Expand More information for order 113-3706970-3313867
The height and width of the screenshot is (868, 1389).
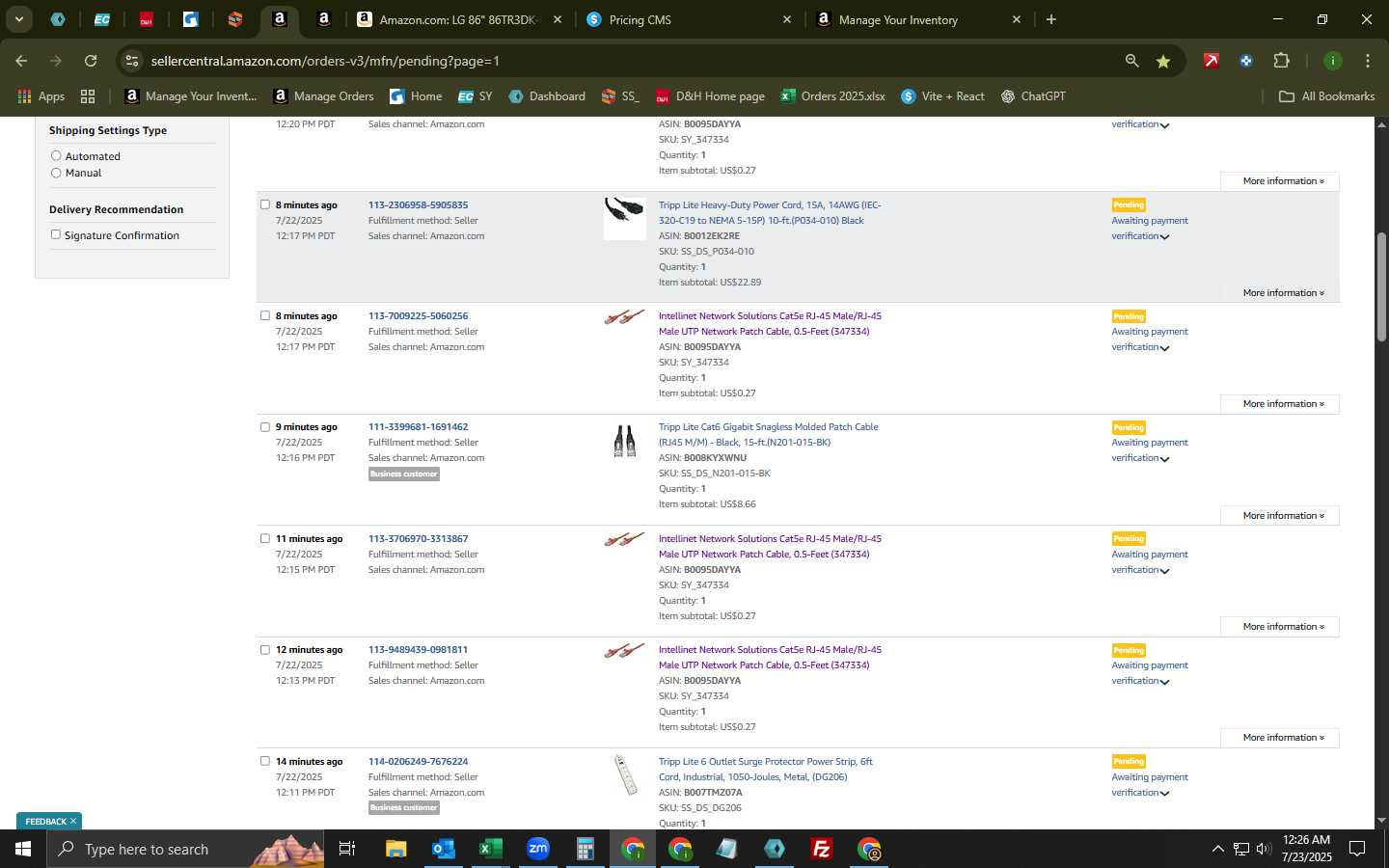[x=1280, y=627]
